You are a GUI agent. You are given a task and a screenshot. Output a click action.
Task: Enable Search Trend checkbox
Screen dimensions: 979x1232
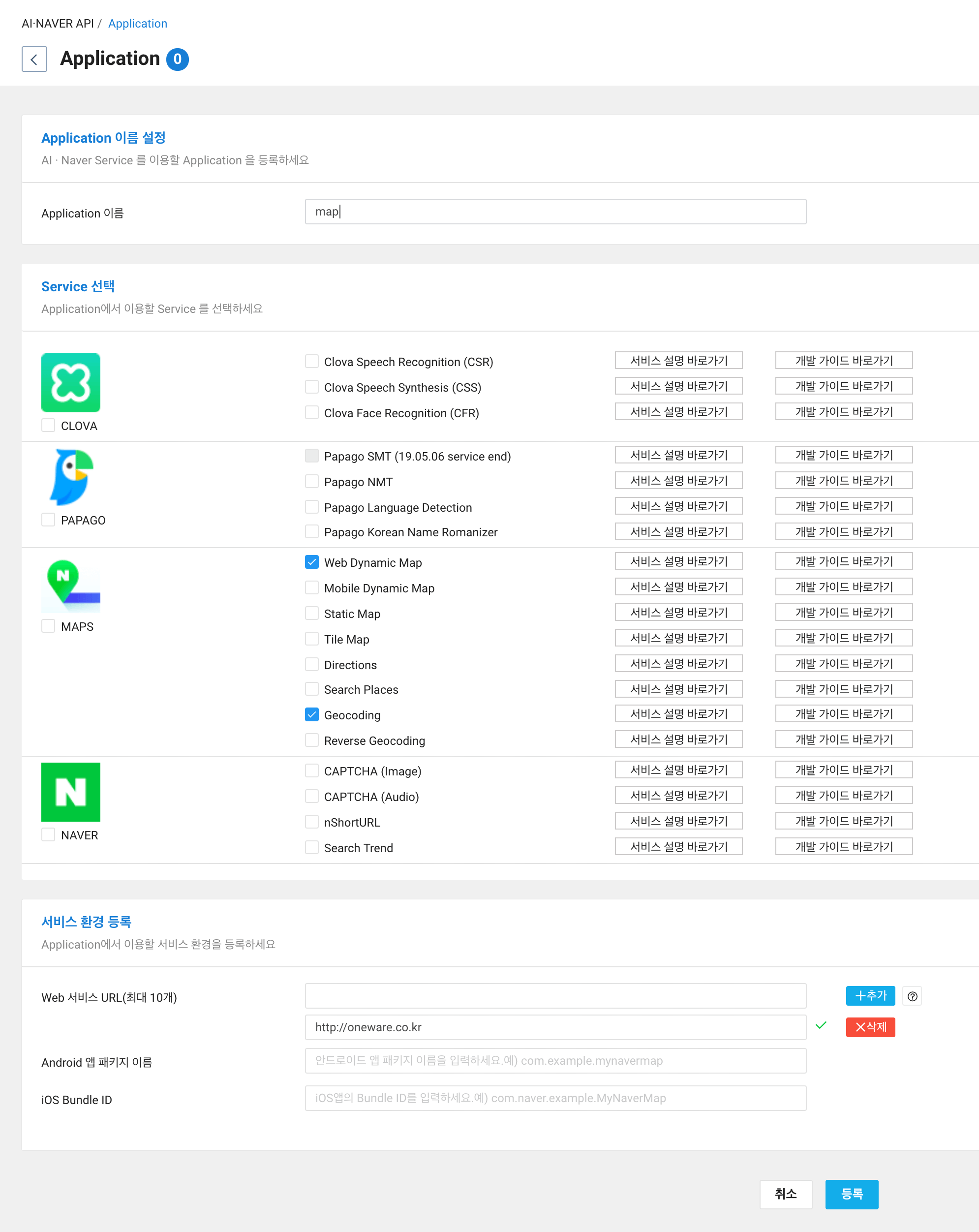point(312,847)
